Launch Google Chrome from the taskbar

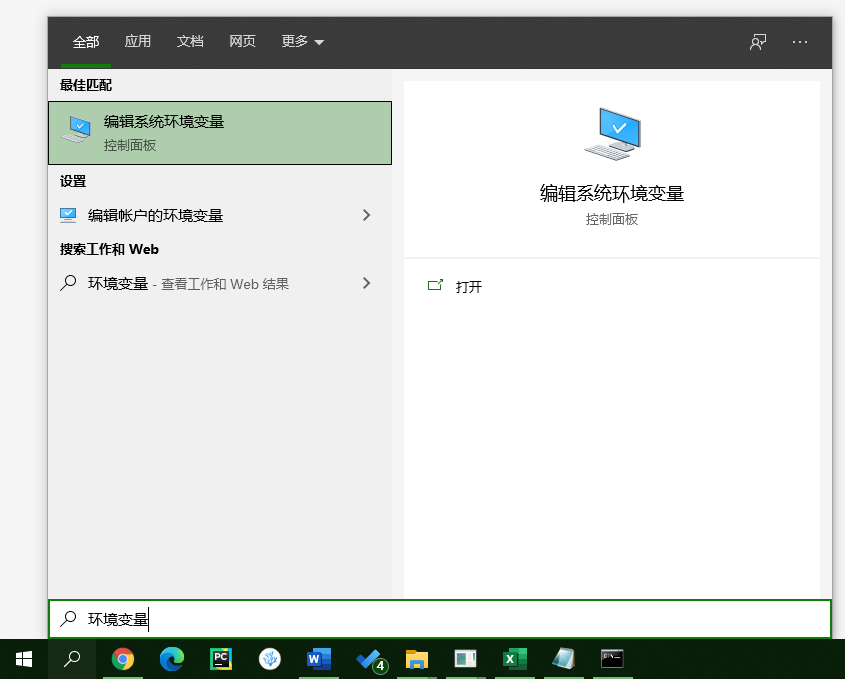(123, 659)
